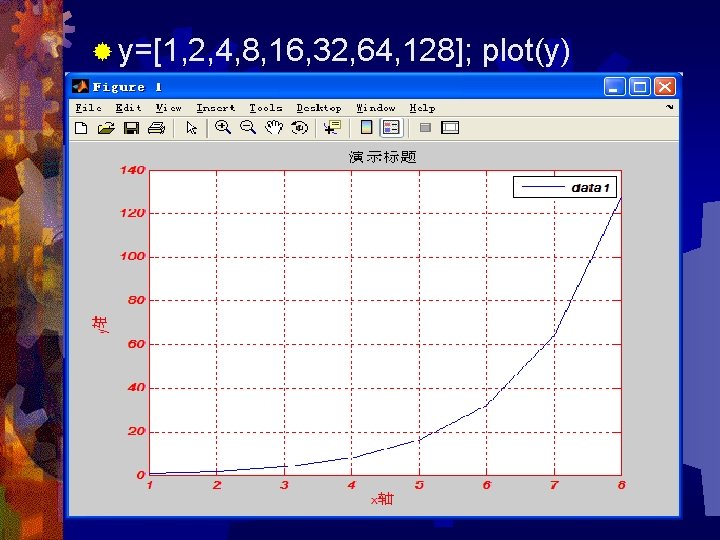The width and height of the screenshot is (720, 540).
Task: Activate the Zoom Out magnifier tool
Action: coord(248,127)
